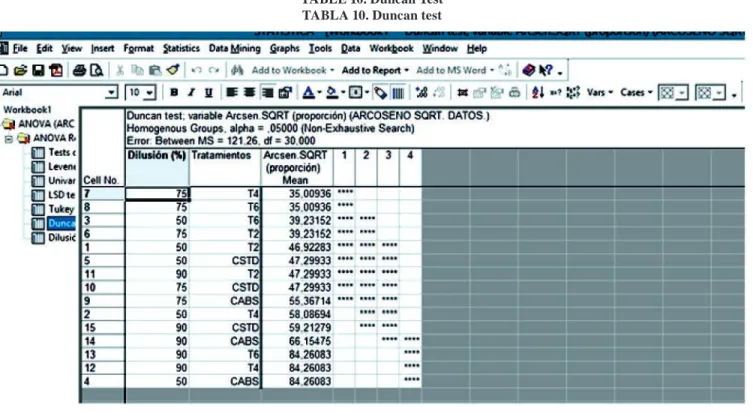753x417 pixels.
Task: Open Find with the binoculars icon
Action: coord(237,71)
